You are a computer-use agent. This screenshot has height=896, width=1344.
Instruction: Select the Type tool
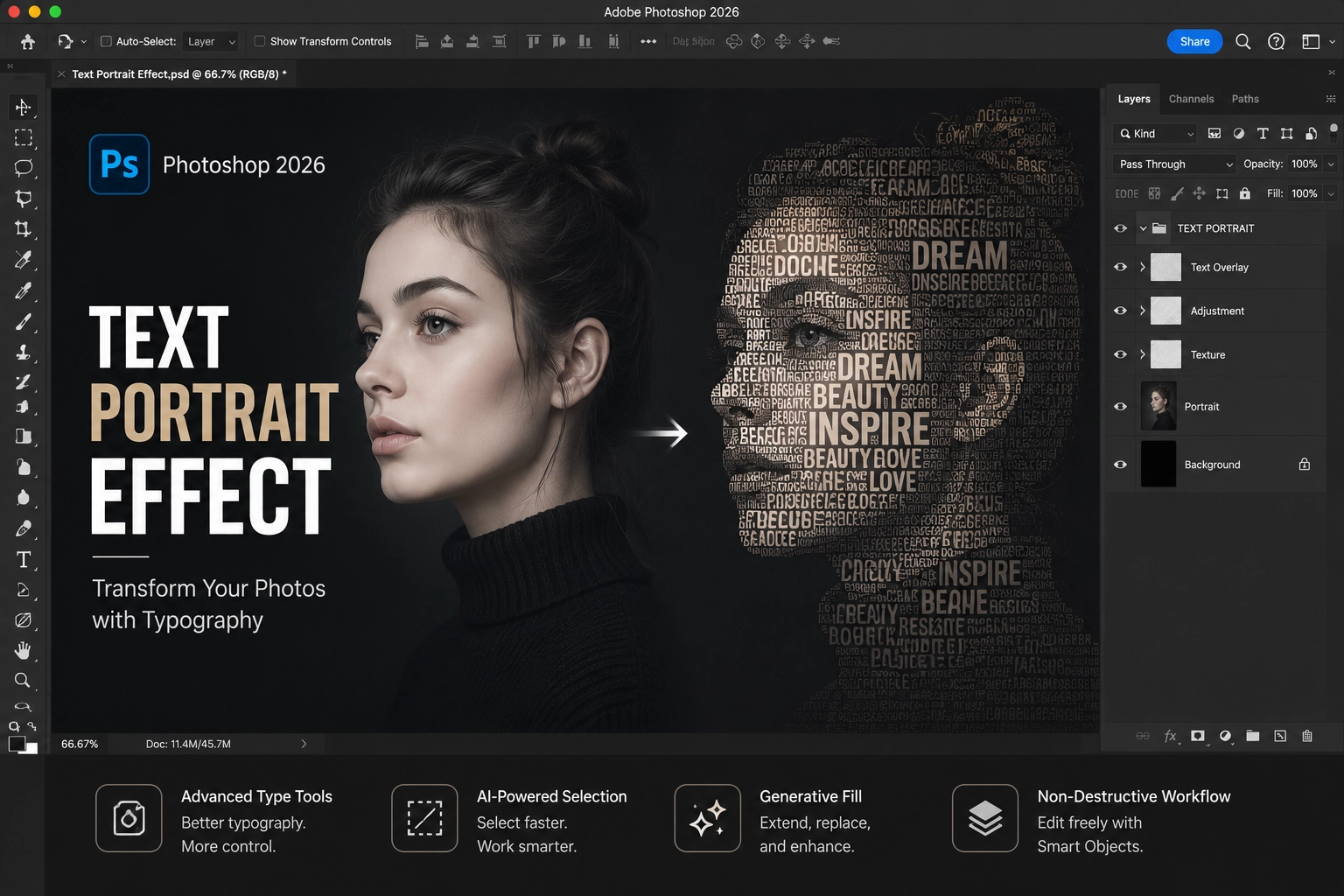(23, 560)
